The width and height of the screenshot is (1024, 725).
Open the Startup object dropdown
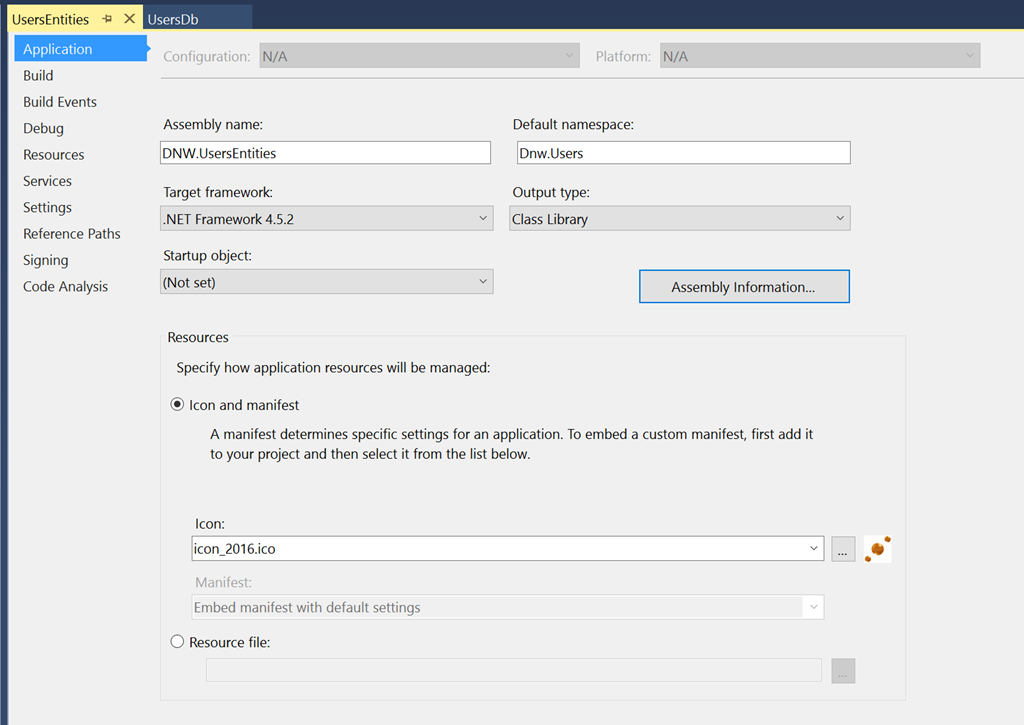coord(327,282)
